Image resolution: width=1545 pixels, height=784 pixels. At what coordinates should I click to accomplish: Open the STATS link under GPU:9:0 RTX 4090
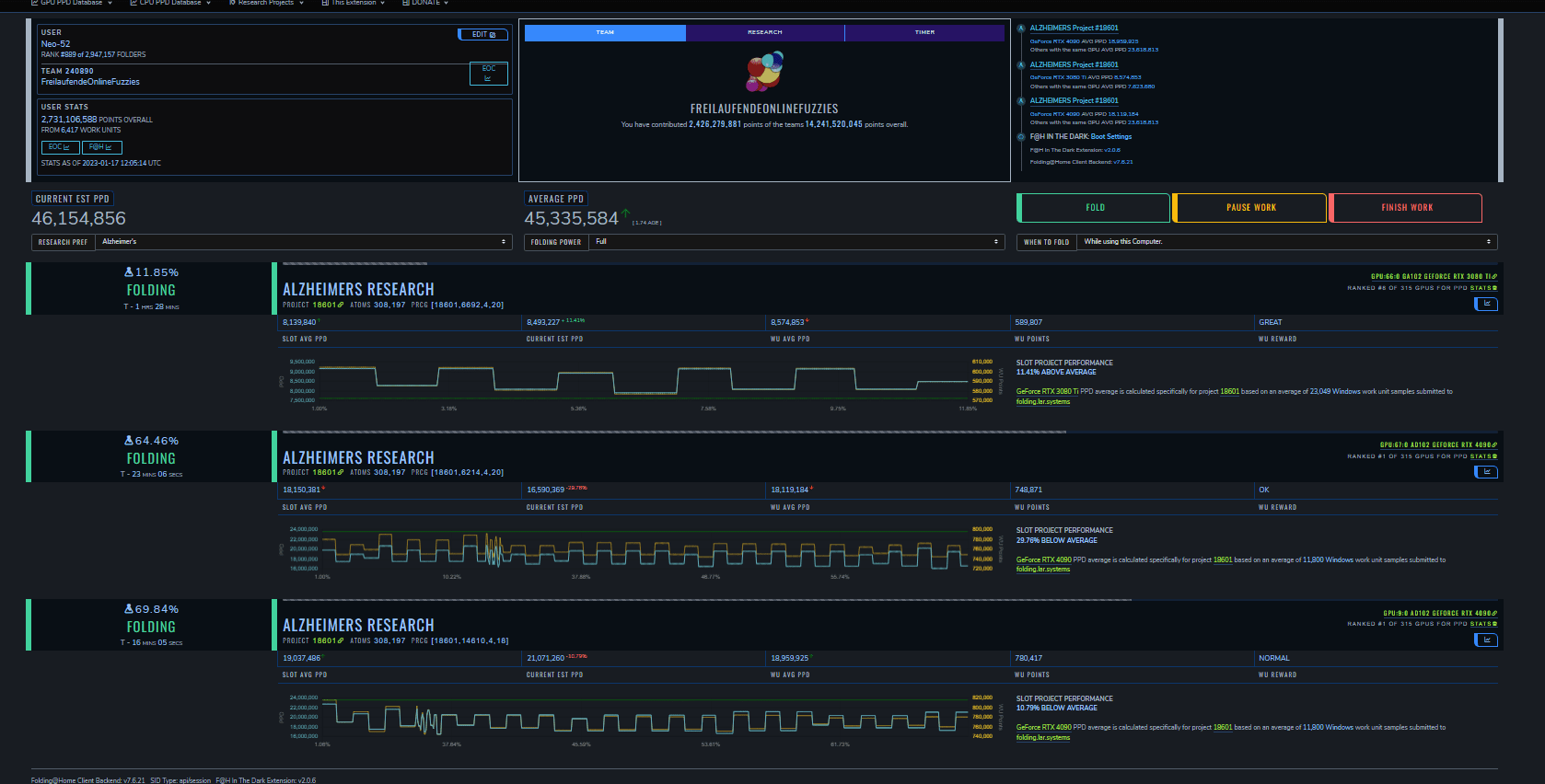click(1483, 624)
